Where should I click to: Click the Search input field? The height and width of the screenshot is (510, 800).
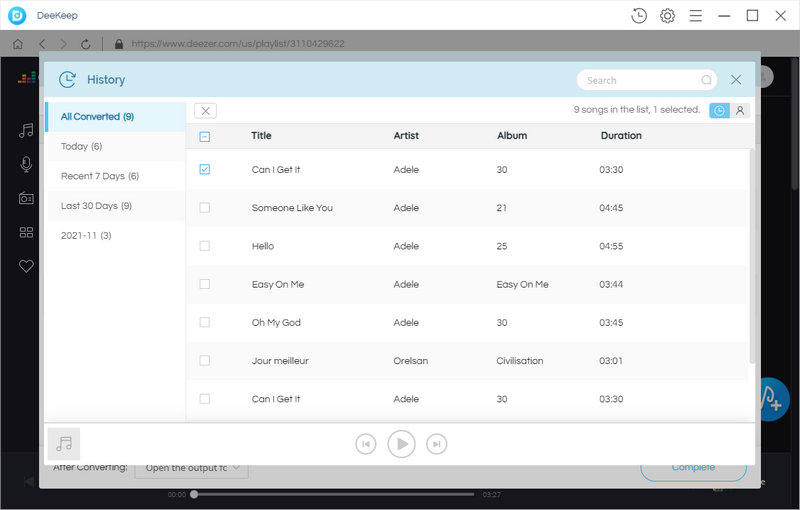[x=647, y=80]
